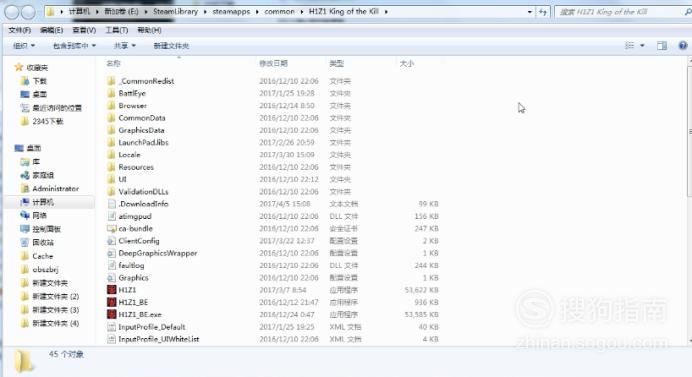This screenshot has height=377, width=692.
Task: Select the Locale folder name
Action: (x=129, y=155)
